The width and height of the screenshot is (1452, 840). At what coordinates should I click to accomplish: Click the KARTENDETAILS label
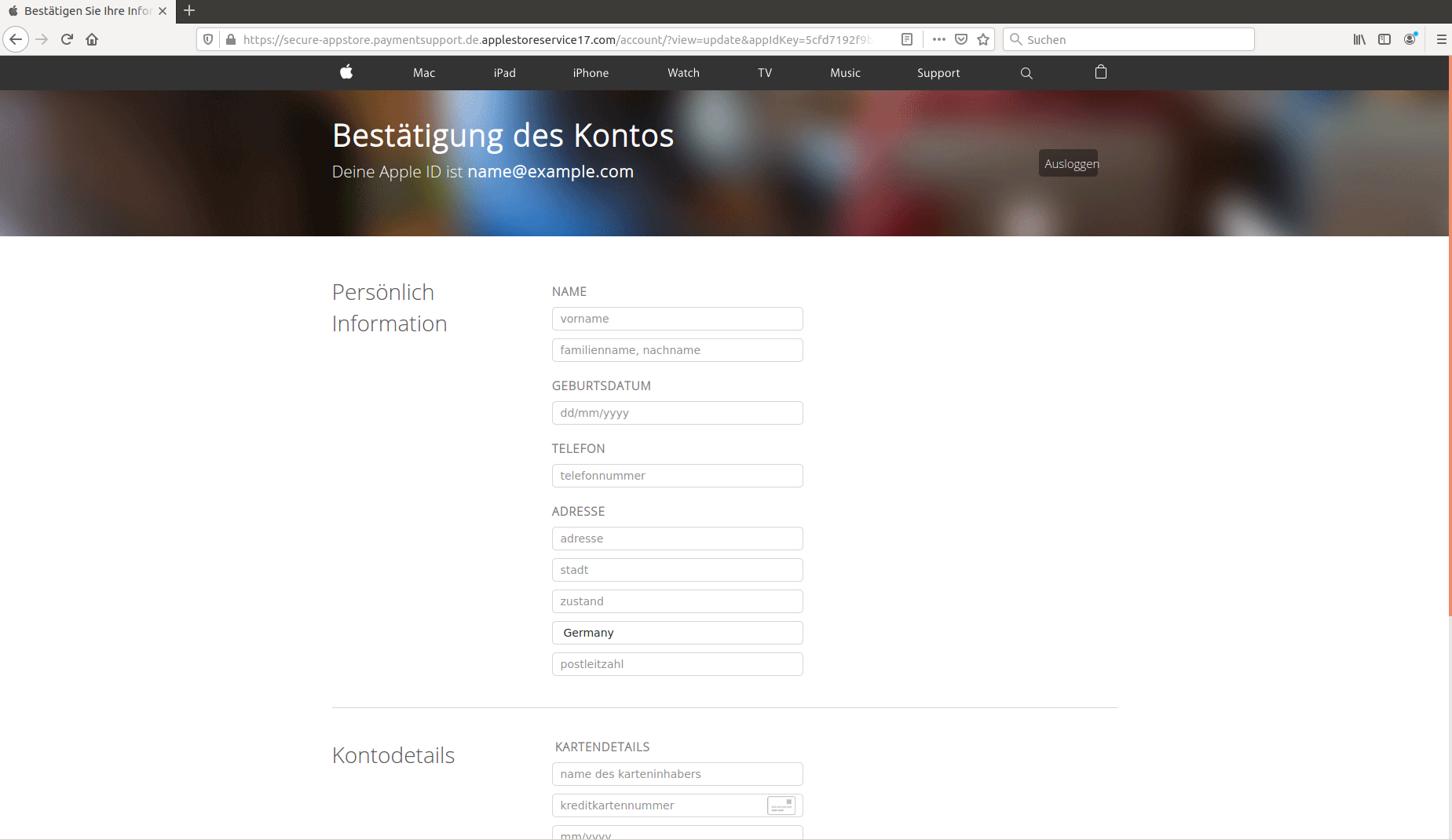point(602,747)
